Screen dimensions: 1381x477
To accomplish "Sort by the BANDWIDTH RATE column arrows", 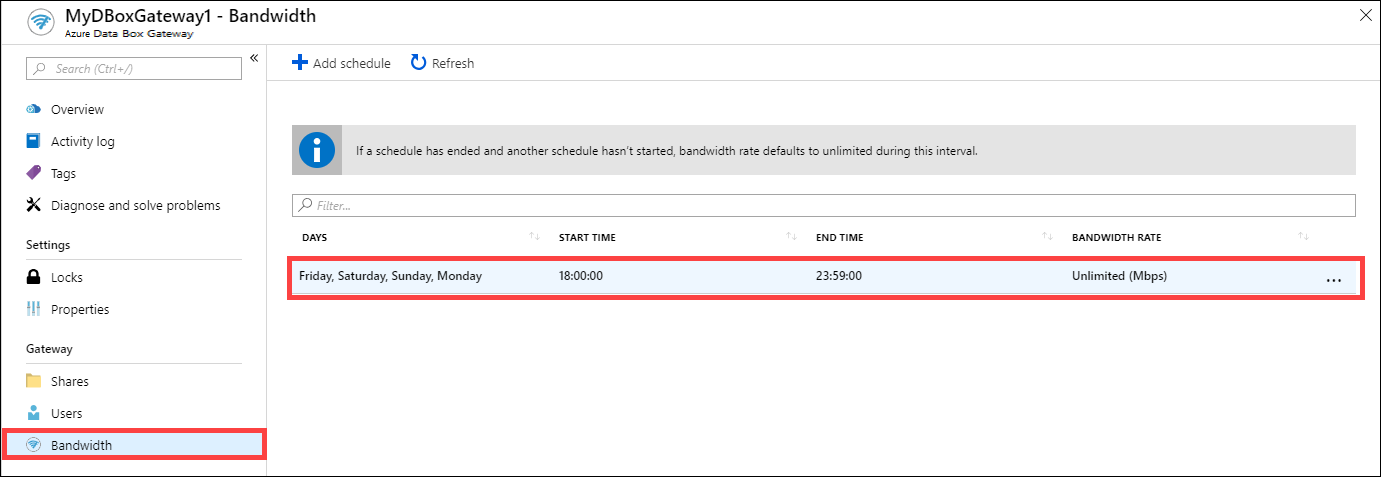I will tap(1303, 237).
